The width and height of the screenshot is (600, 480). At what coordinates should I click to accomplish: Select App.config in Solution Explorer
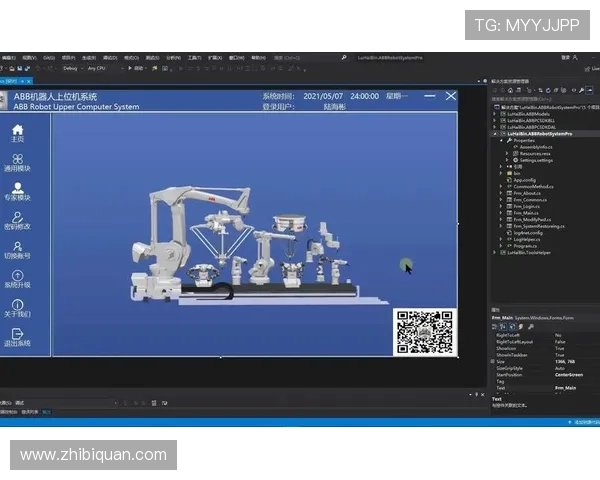coord(525,180)
